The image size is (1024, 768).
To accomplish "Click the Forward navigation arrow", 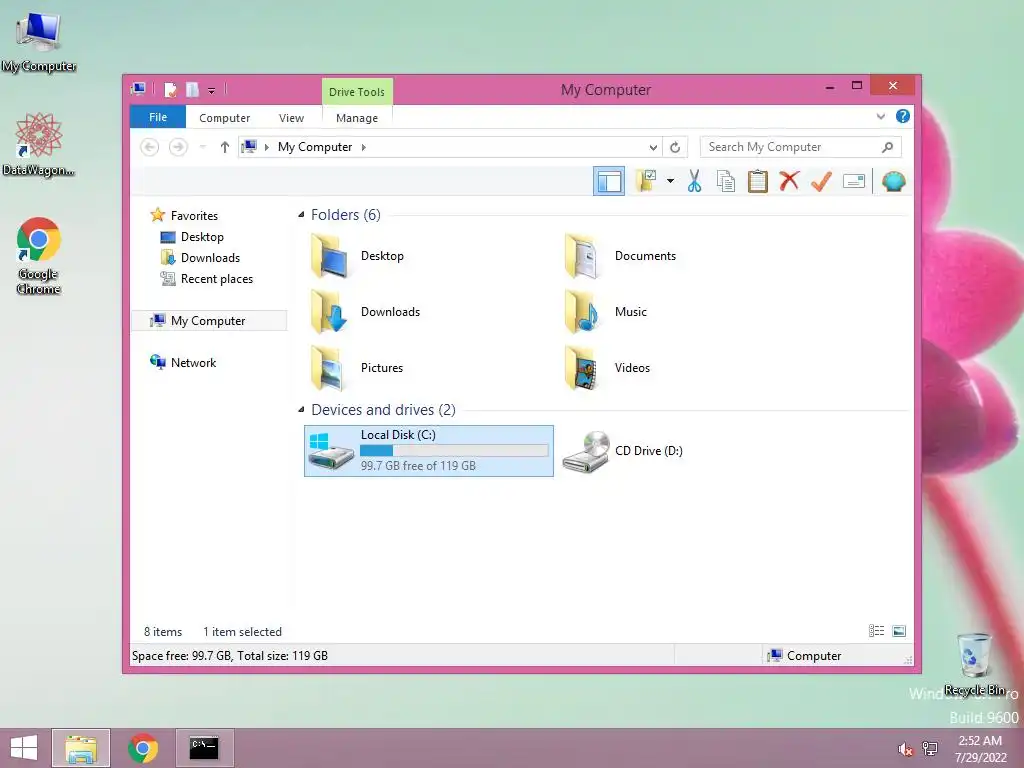I will (x=178, y=147).
